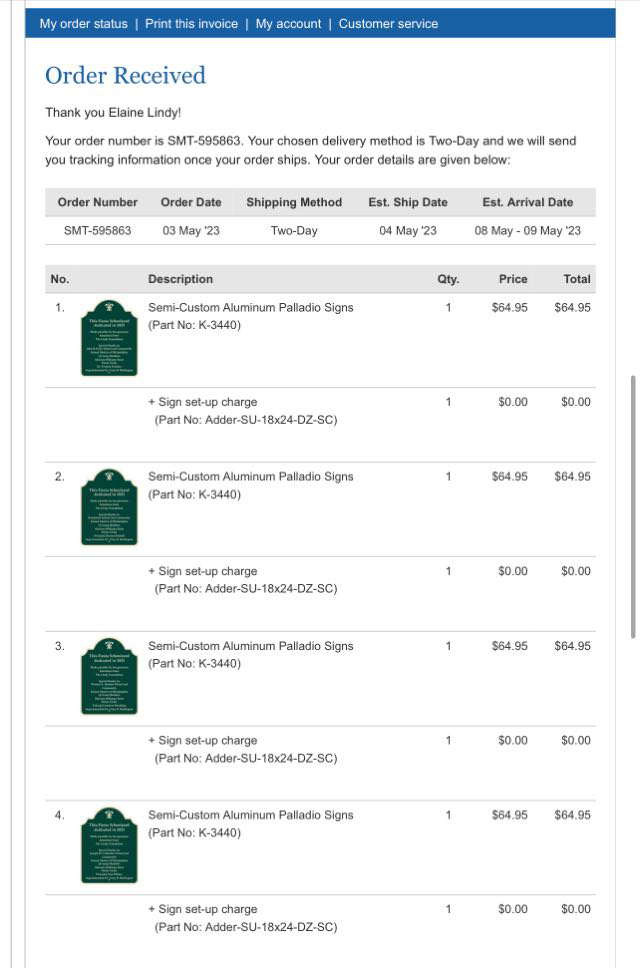Screen dimensions: 640x968
Task: Click the Order Number column header
Action: [x=97, y=202]
